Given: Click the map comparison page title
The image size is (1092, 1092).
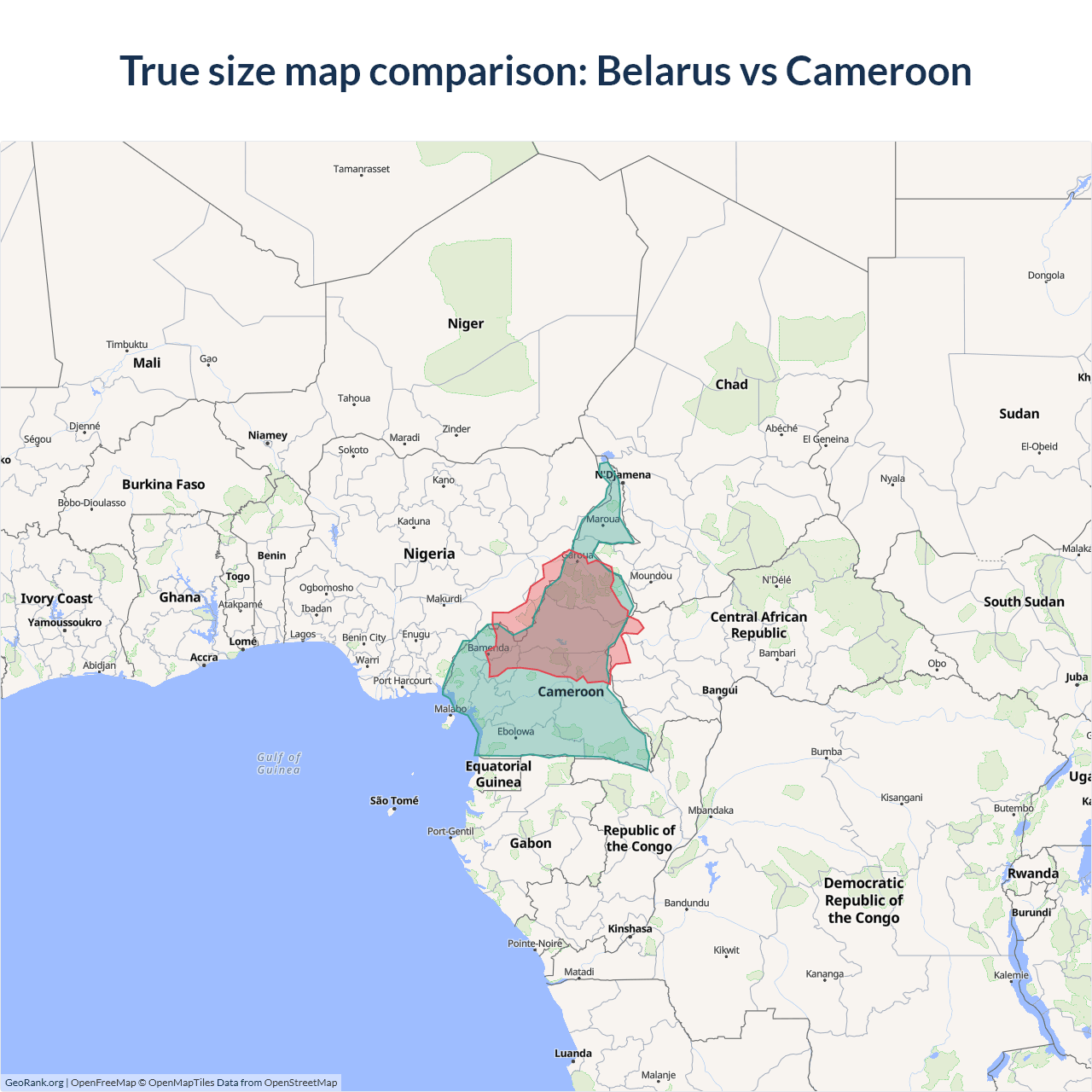Looking at the screenshot, I should (x=546, y=71).
